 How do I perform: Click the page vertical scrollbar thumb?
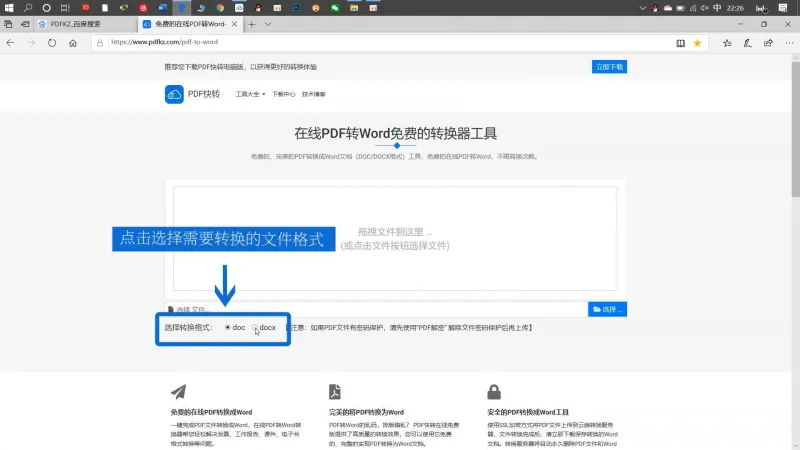[795, 128]
